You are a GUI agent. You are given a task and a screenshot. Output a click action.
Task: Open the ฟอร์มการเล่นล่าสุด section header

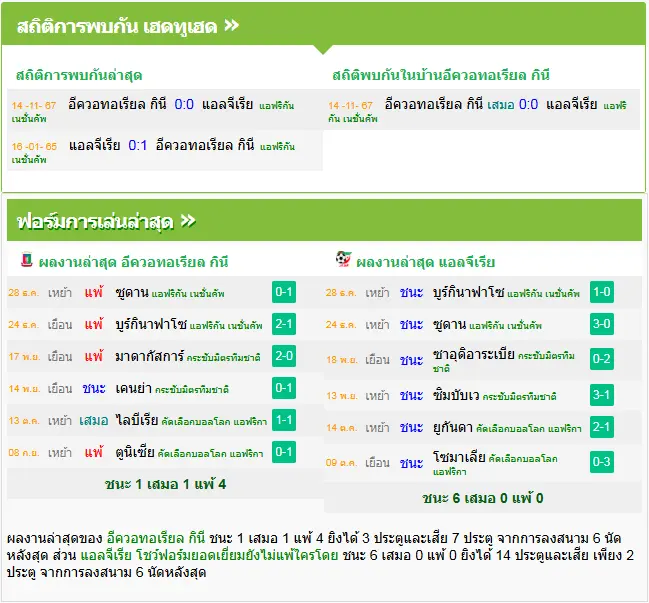tap(324, 220)
